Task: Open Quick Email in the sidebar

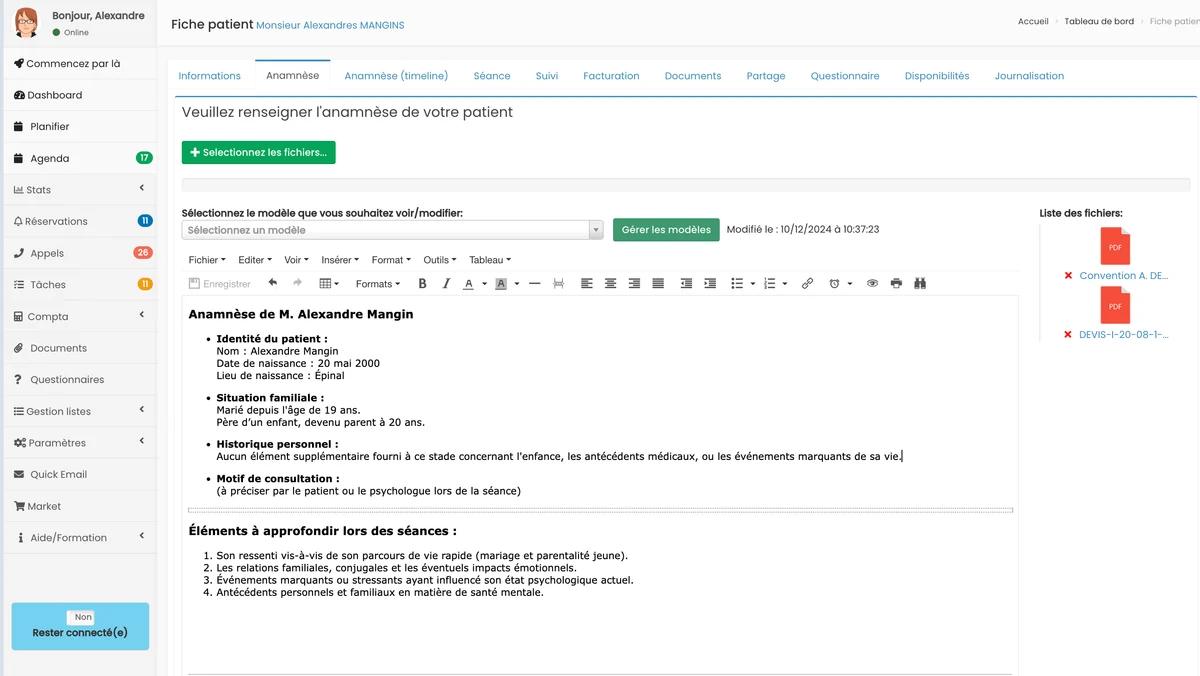Action: (78, 474)
